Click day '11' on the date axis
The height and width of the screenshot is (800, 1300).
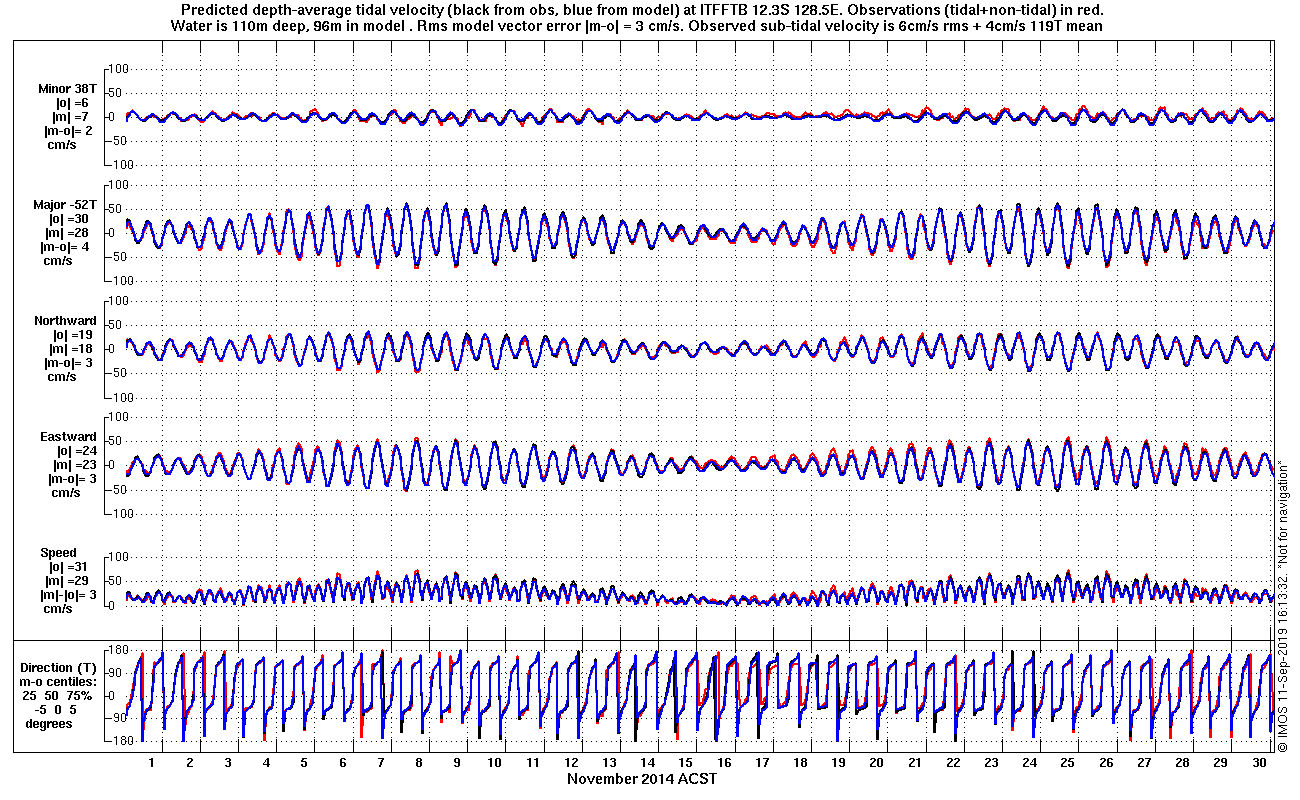[x=534, y=762]
